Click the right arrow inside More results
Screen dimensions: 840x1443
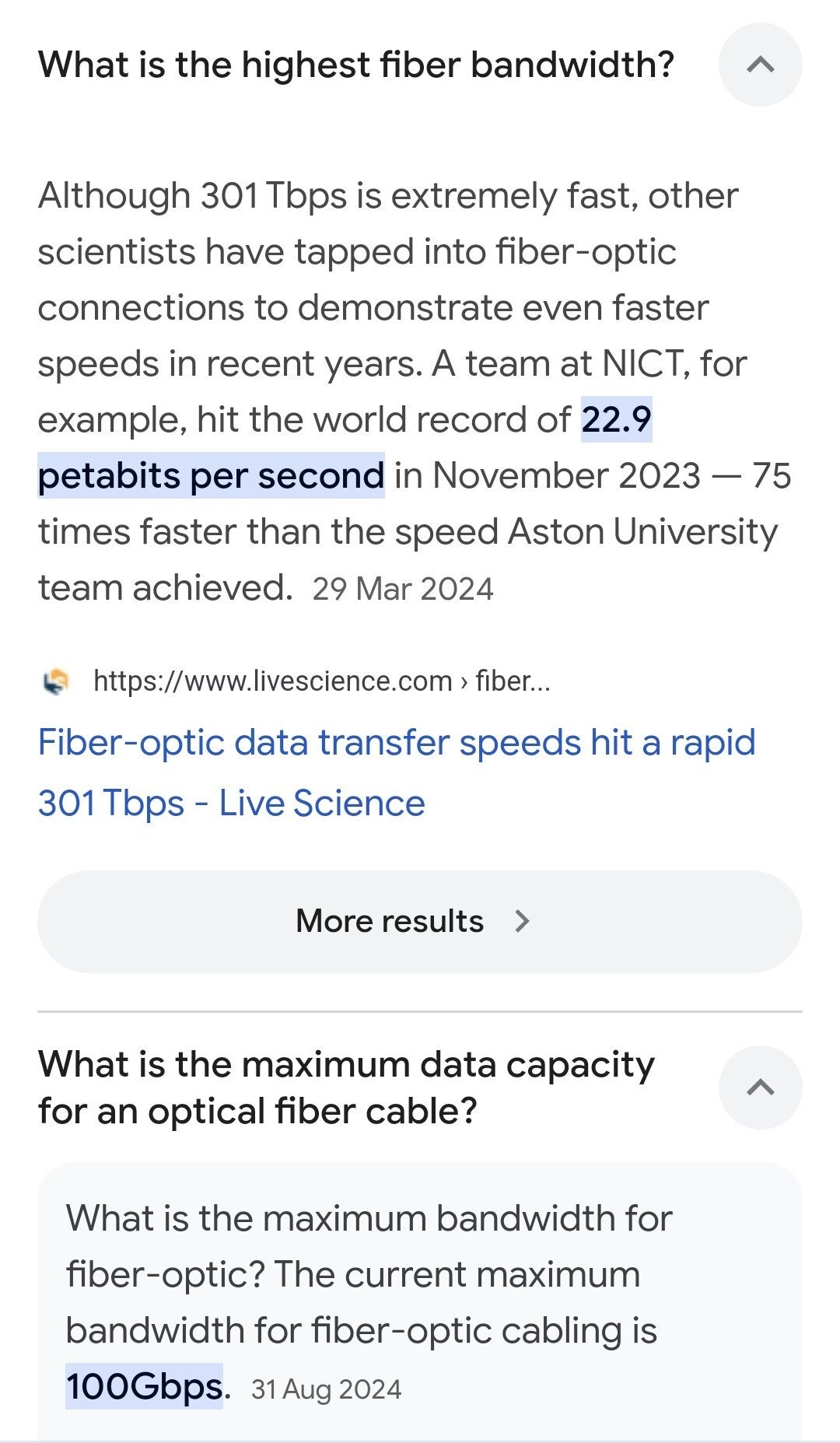pyautogui.click(x=523, y=921)
